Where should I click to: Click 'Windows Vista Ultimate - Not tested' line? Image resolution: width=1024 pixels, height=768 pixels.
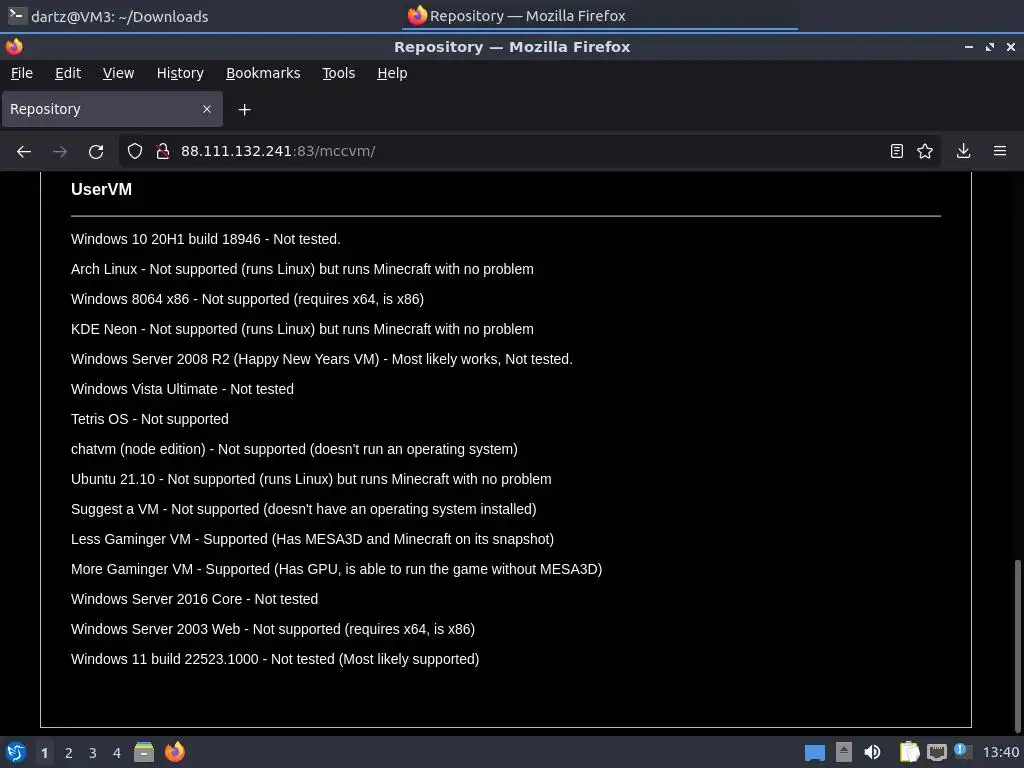(x=182, y=389)
